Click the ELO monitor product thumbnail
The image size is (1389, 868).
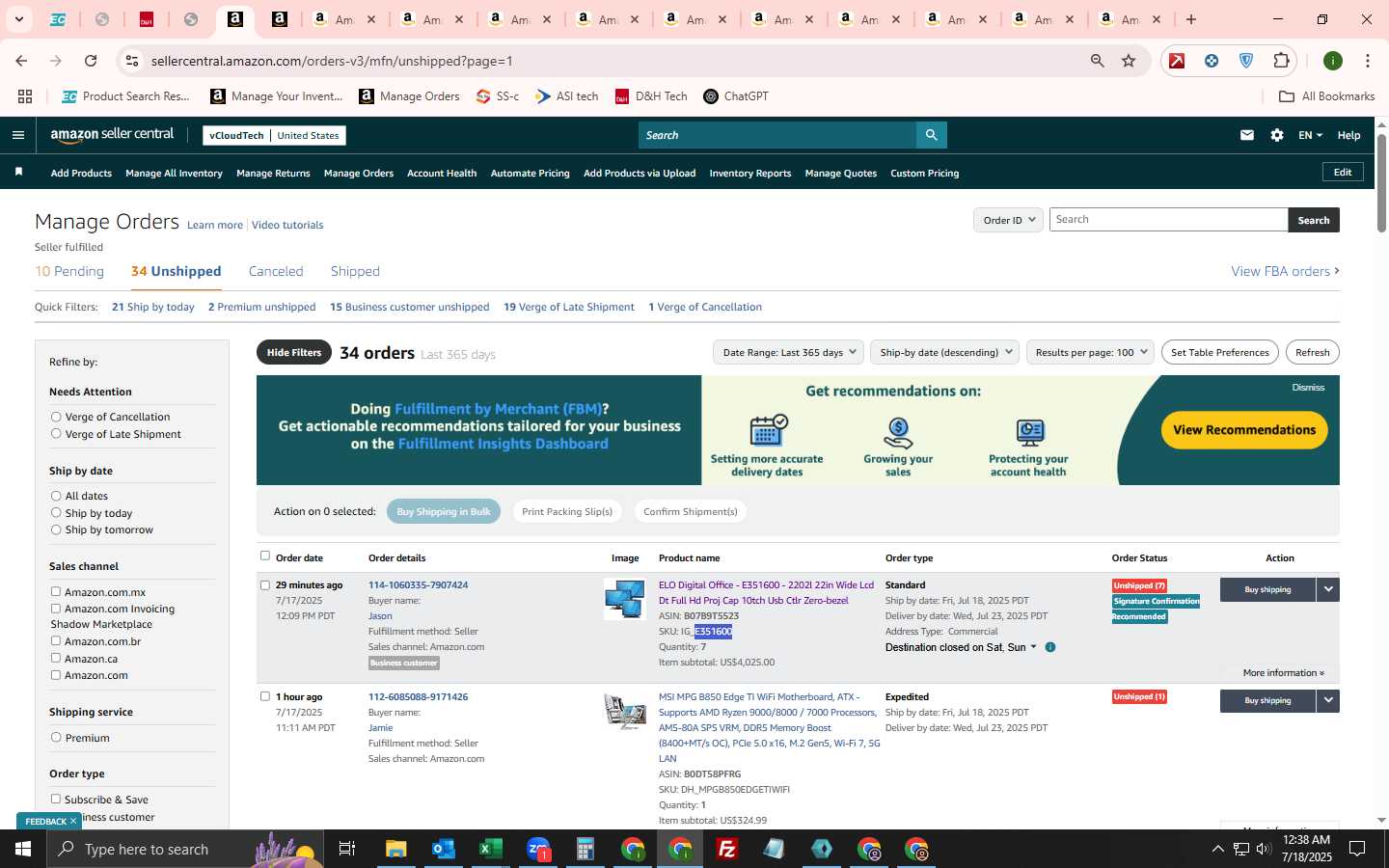(x=625, y=599)
